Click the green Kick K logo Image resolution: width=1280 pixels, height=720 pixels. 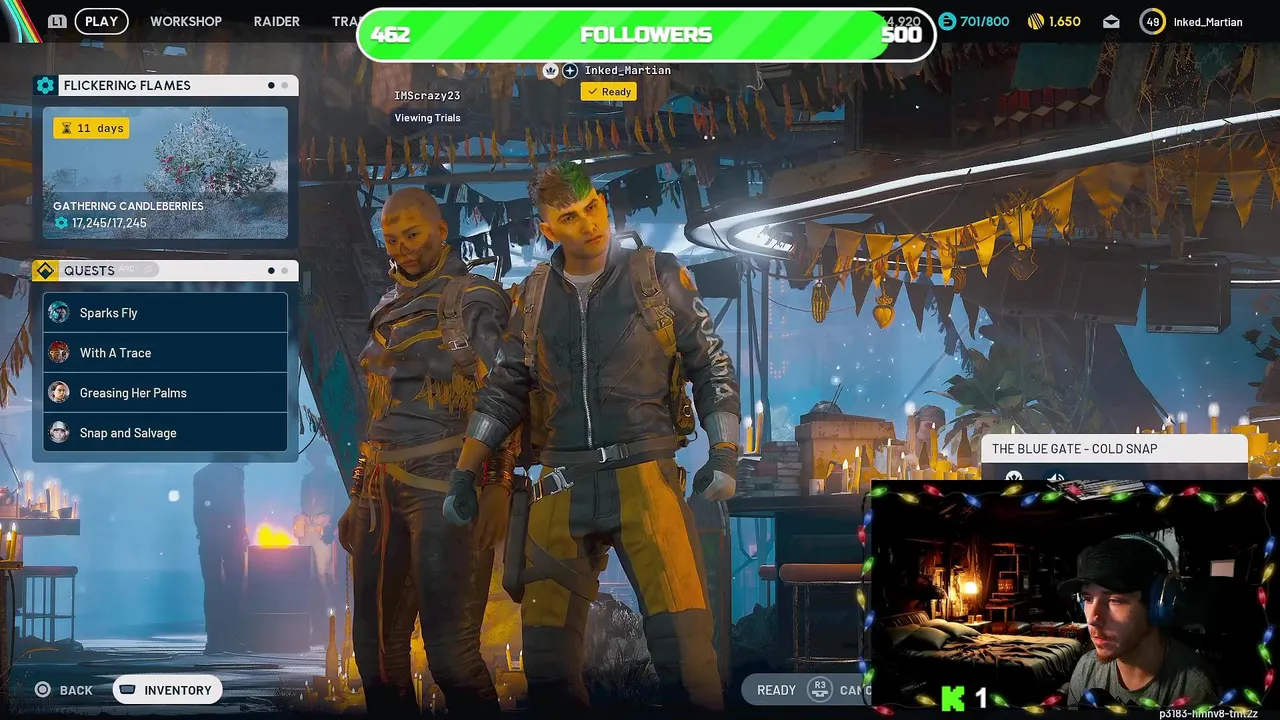click(954, 698)
